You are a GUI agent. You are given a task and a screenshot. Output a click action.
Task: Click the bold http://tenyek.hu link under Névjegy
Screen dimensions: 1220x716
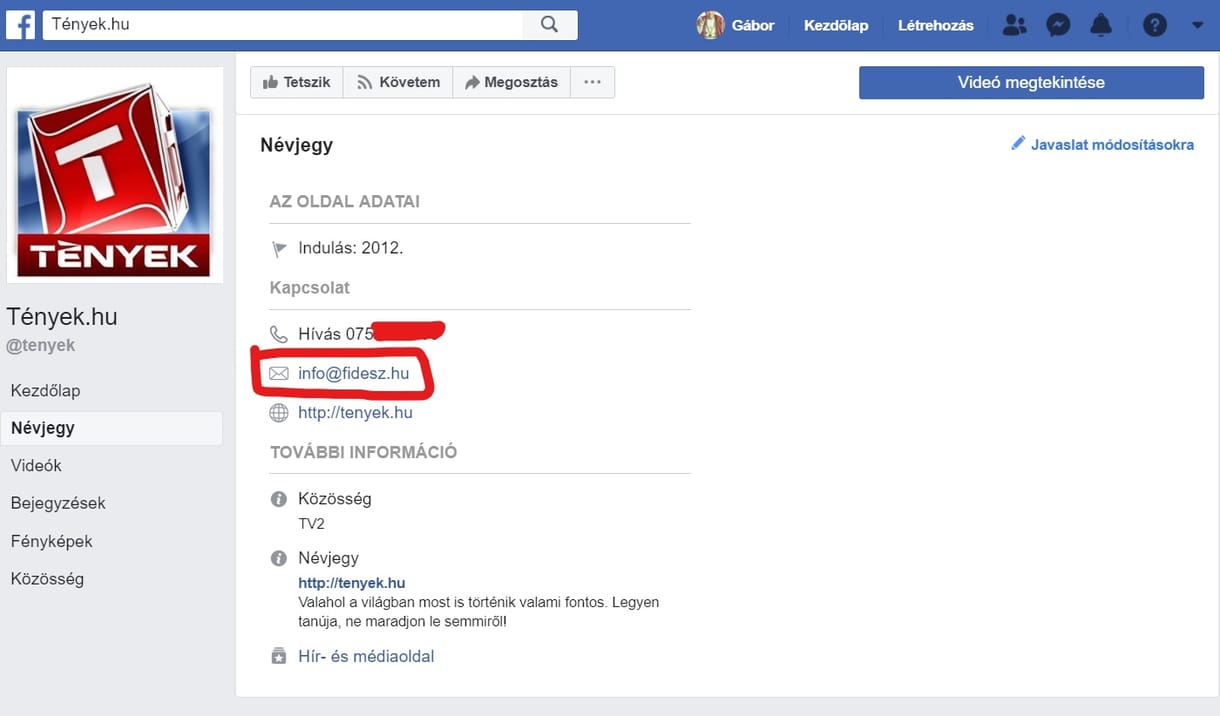tap(352, 582)
